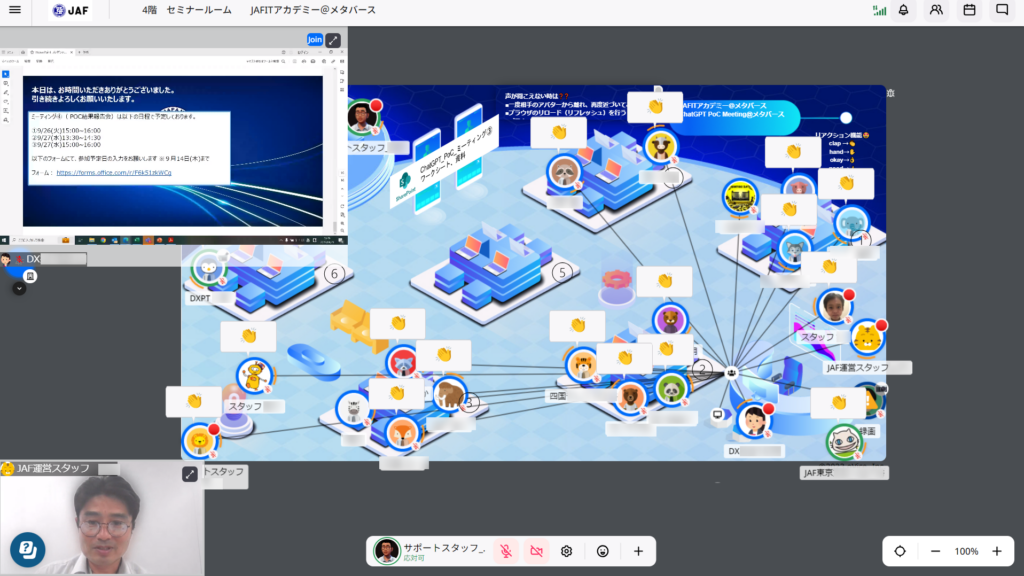Click the 4階 セミナールーム room title
The width and height of the screenshot is (1024, 576).
click(x=187, y=10)
